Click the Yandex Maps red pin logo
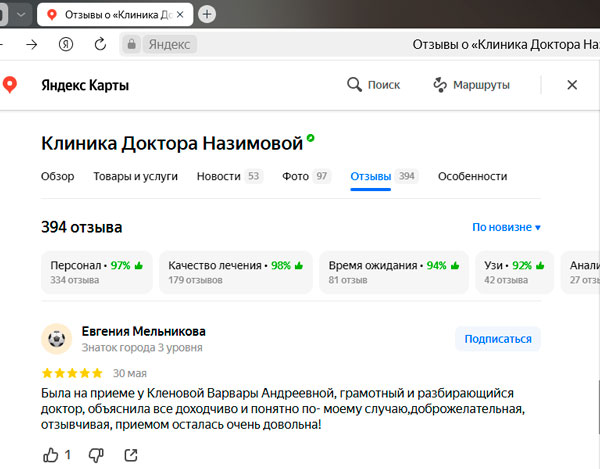Image resolution: width=600 pixels, height=469 pixels. pyautogui.click(x=10, y=84)
